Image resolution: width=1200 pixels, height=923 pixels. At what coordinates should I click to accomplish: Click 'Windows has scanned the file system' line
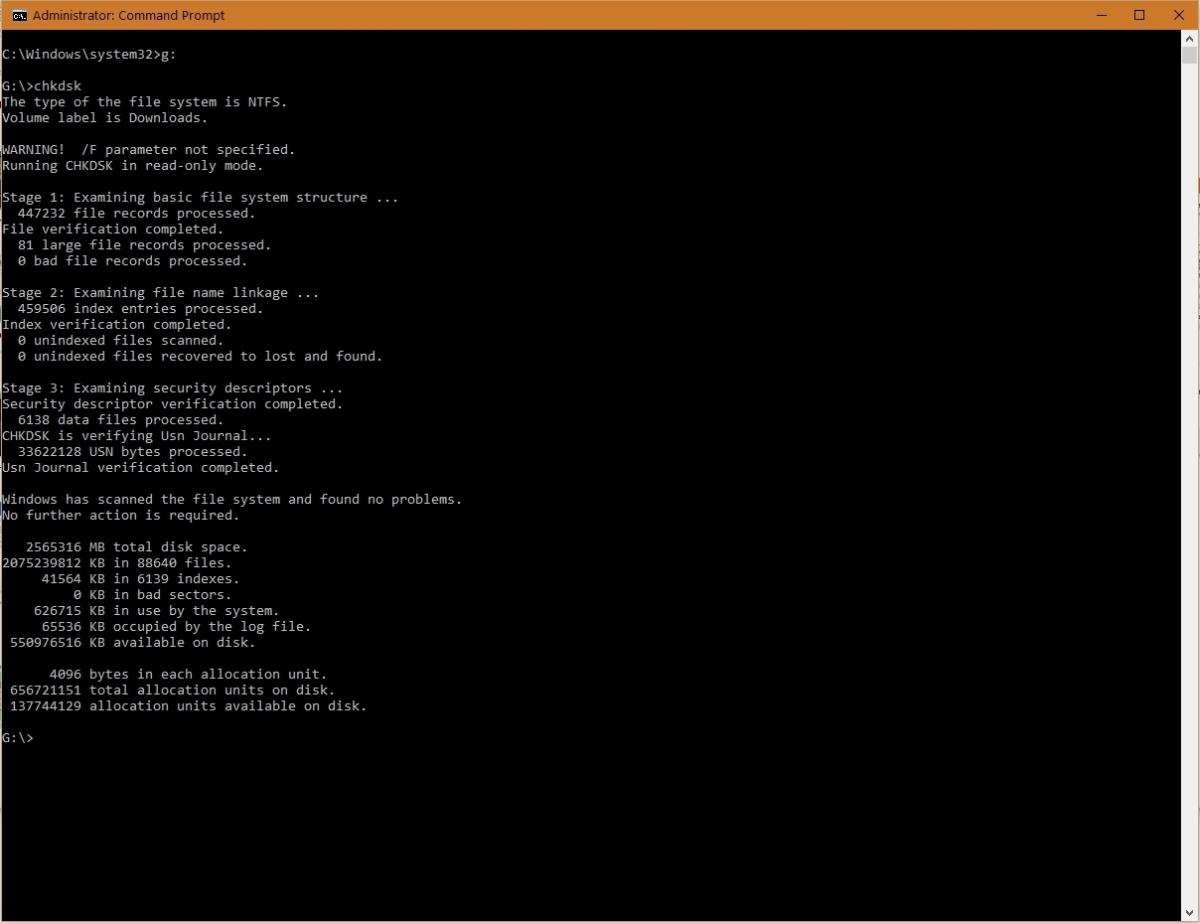point(232,499)
